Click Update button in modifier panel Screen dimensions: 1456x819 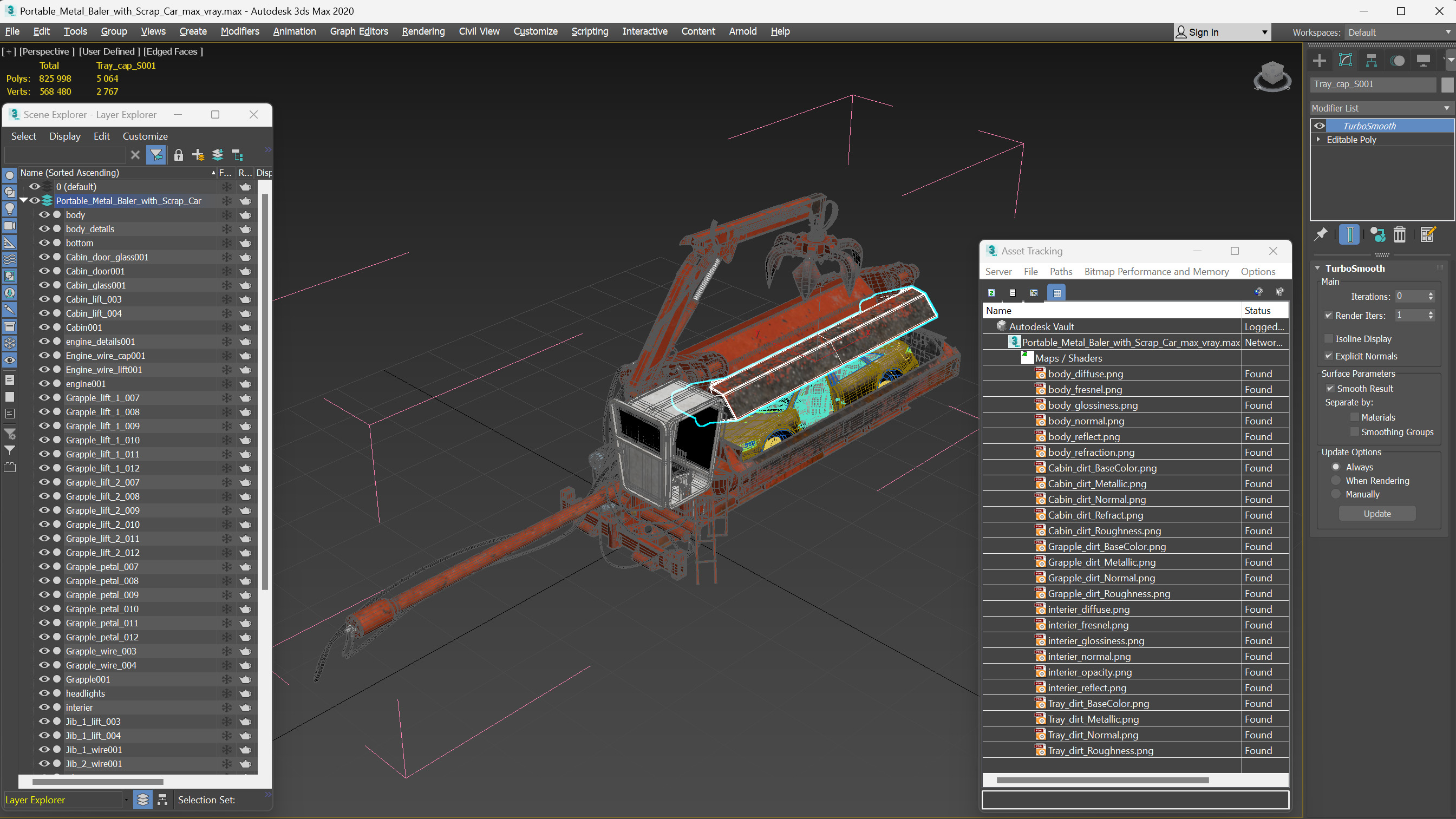tap(1378, 513)
